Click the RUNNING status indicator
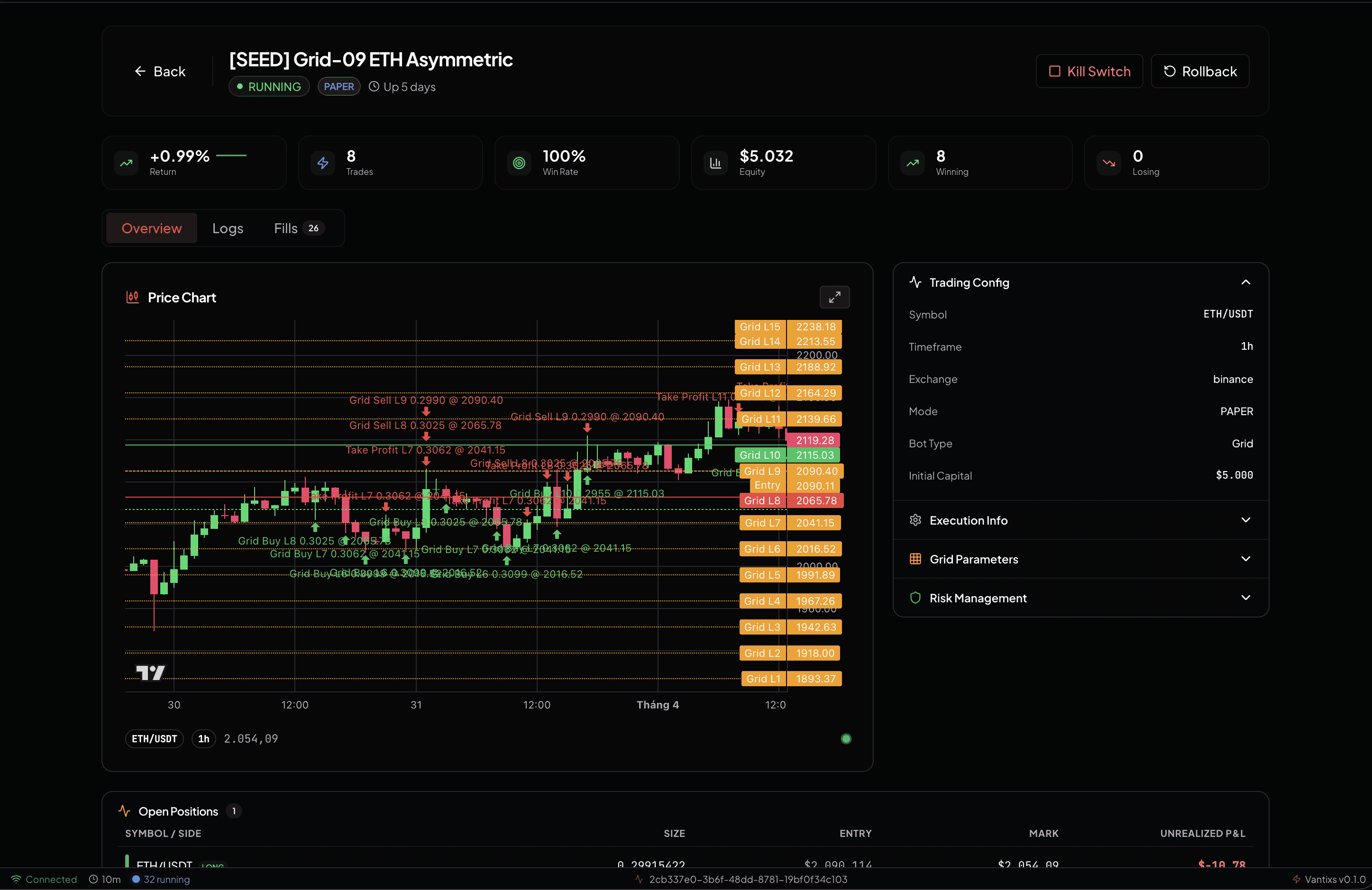This screenshot has width=1372, height=890. tap(269, 86)
